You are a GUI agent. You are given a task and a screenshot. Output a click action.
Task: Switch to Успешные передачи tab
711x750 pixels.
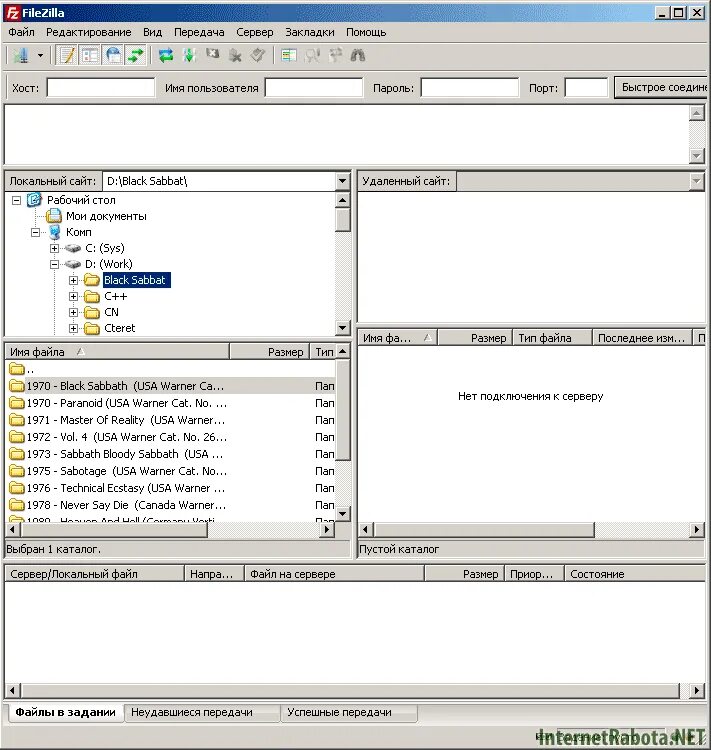point(348,712)
